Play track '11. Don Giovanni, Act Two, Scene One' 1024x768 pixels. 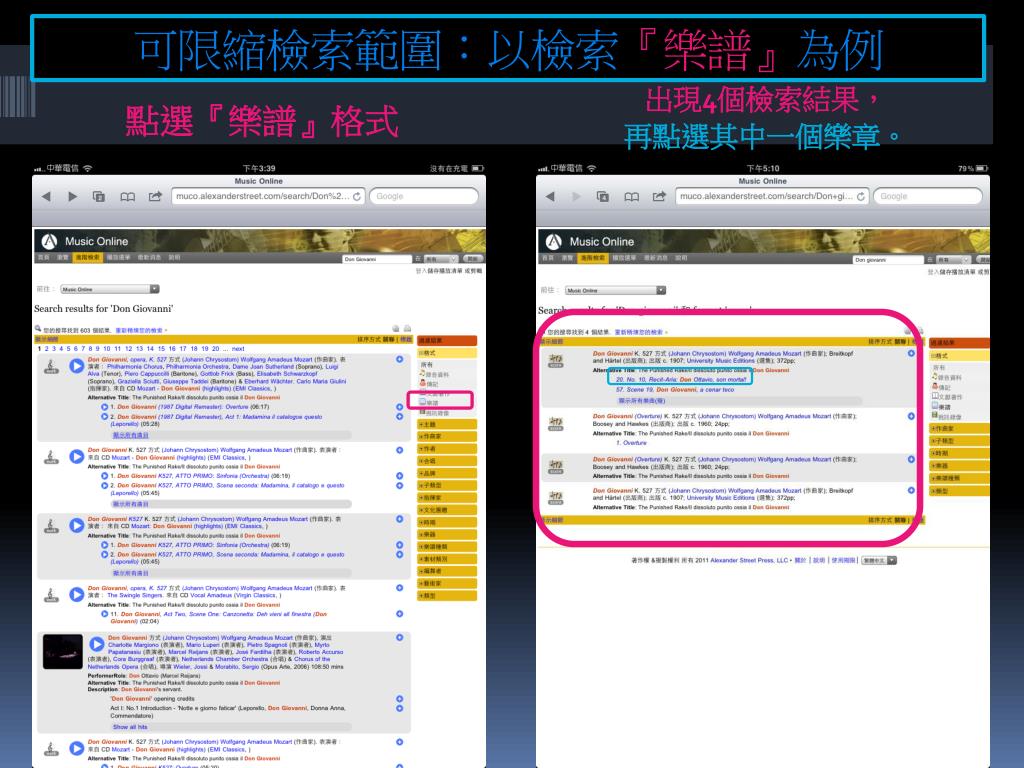pos(104,614)
